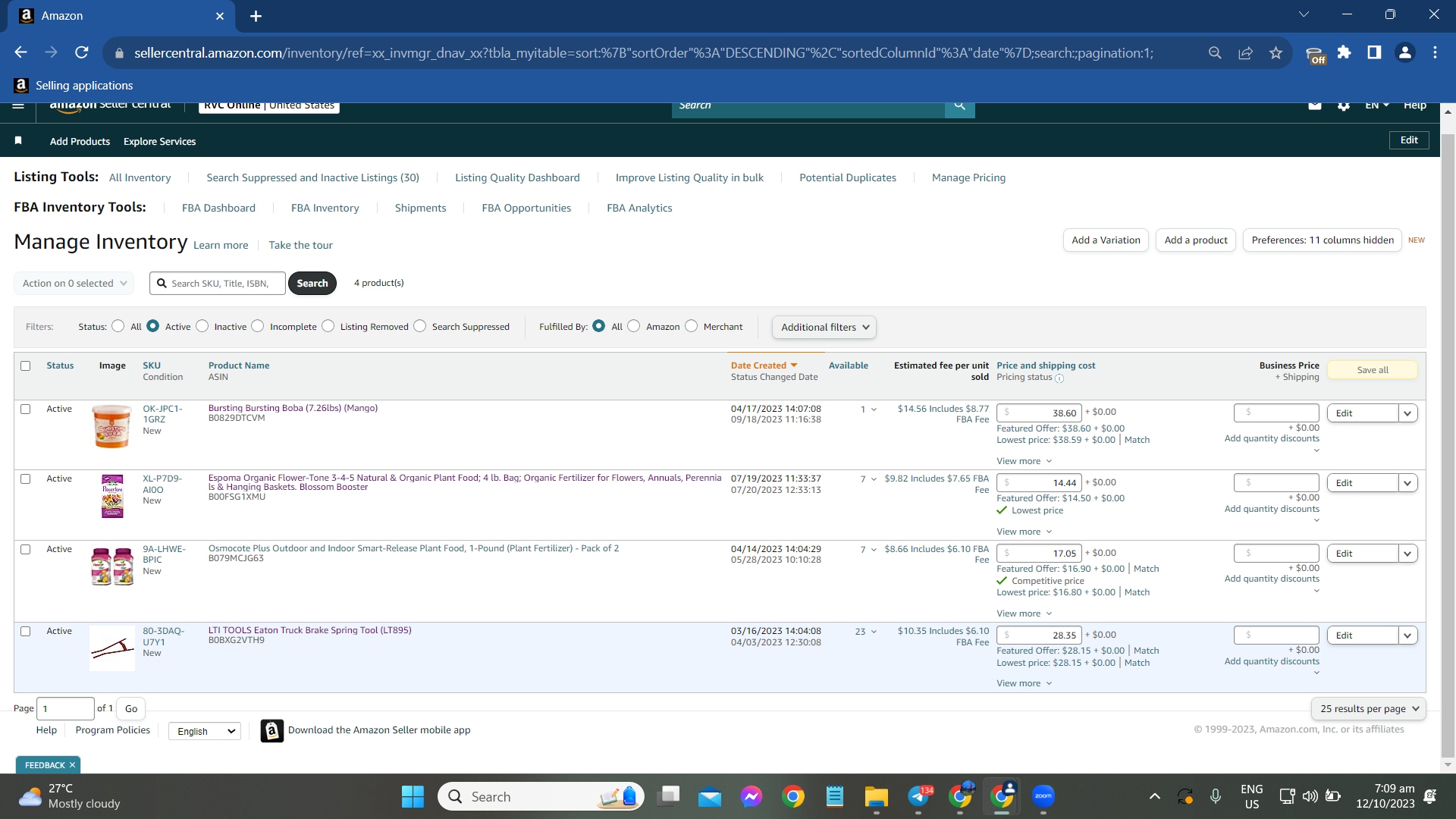This screenshot has width=1456, height=819.
Task: Open the Chrome profile avatar
Action: click(x=1404, y=52)
